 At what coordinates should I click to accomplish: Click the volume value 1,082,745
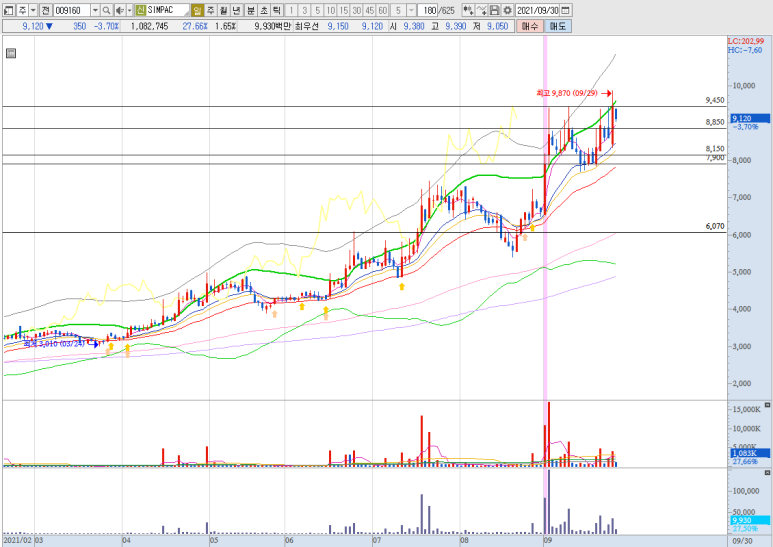(149, 26)
